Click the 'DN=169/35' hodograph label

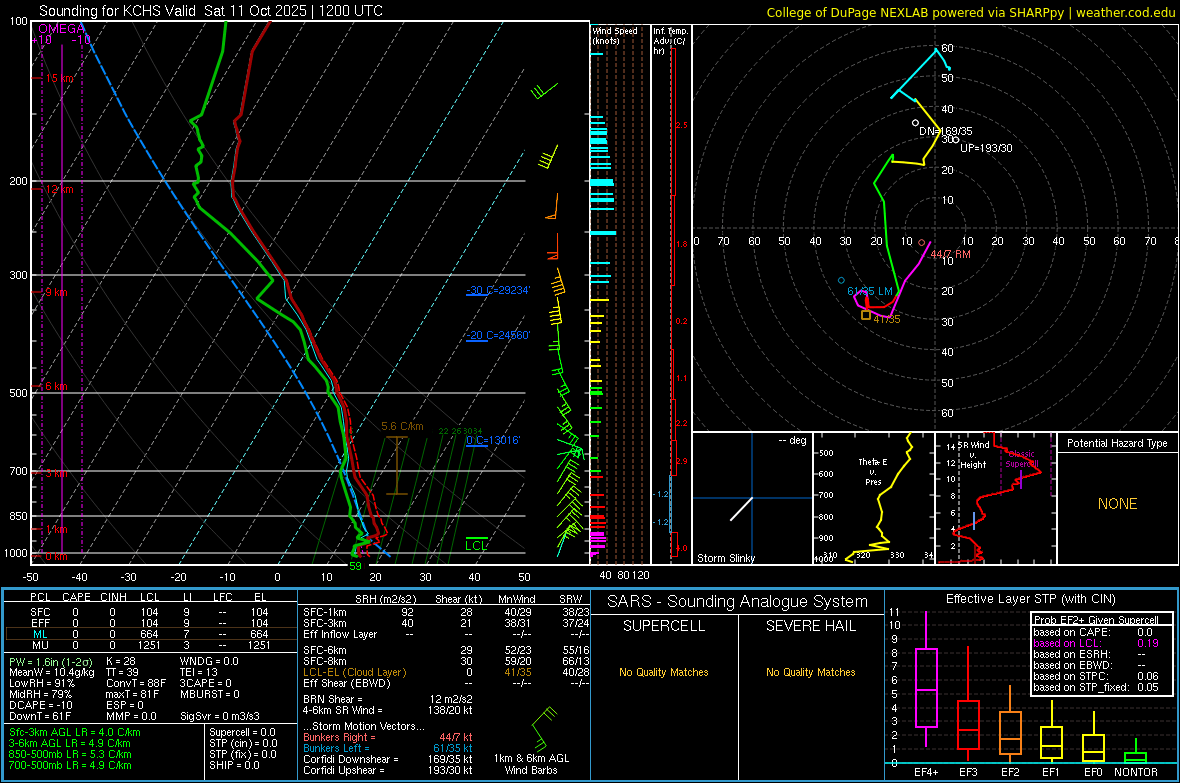(946, 131)
